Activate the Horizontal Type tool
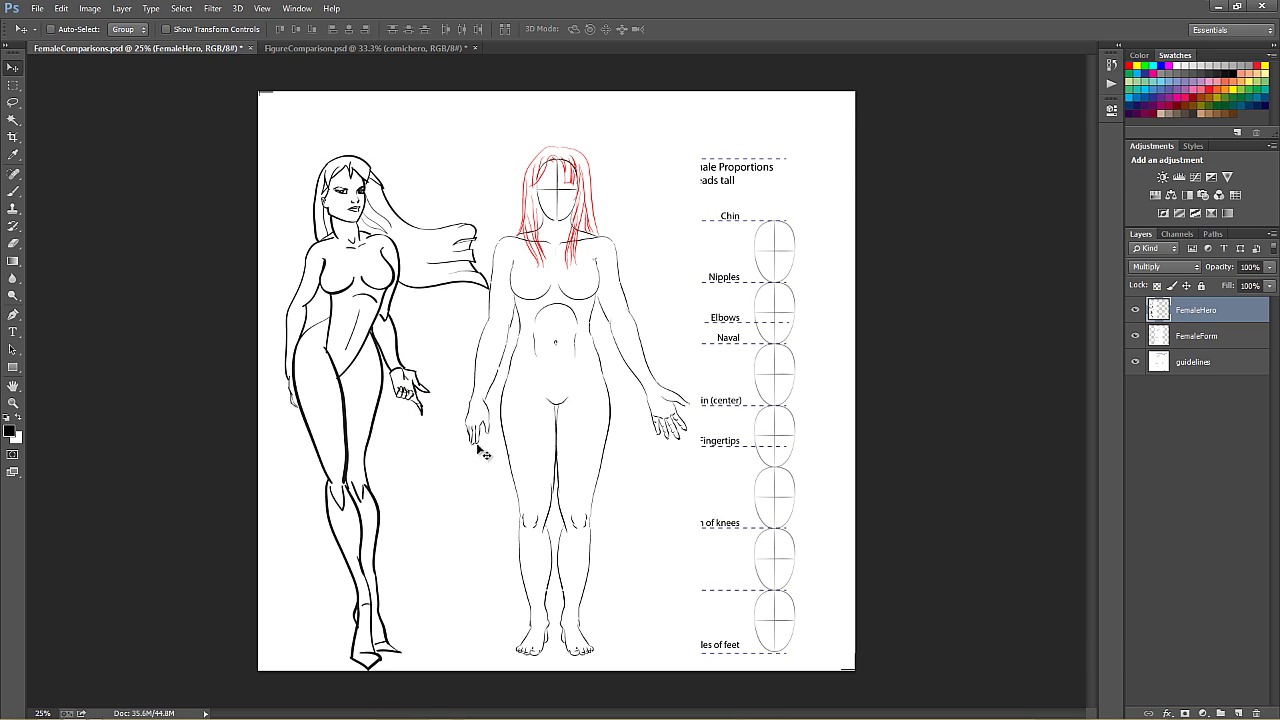This screenshot has height=720, width=1280. [x=13, y=331]
